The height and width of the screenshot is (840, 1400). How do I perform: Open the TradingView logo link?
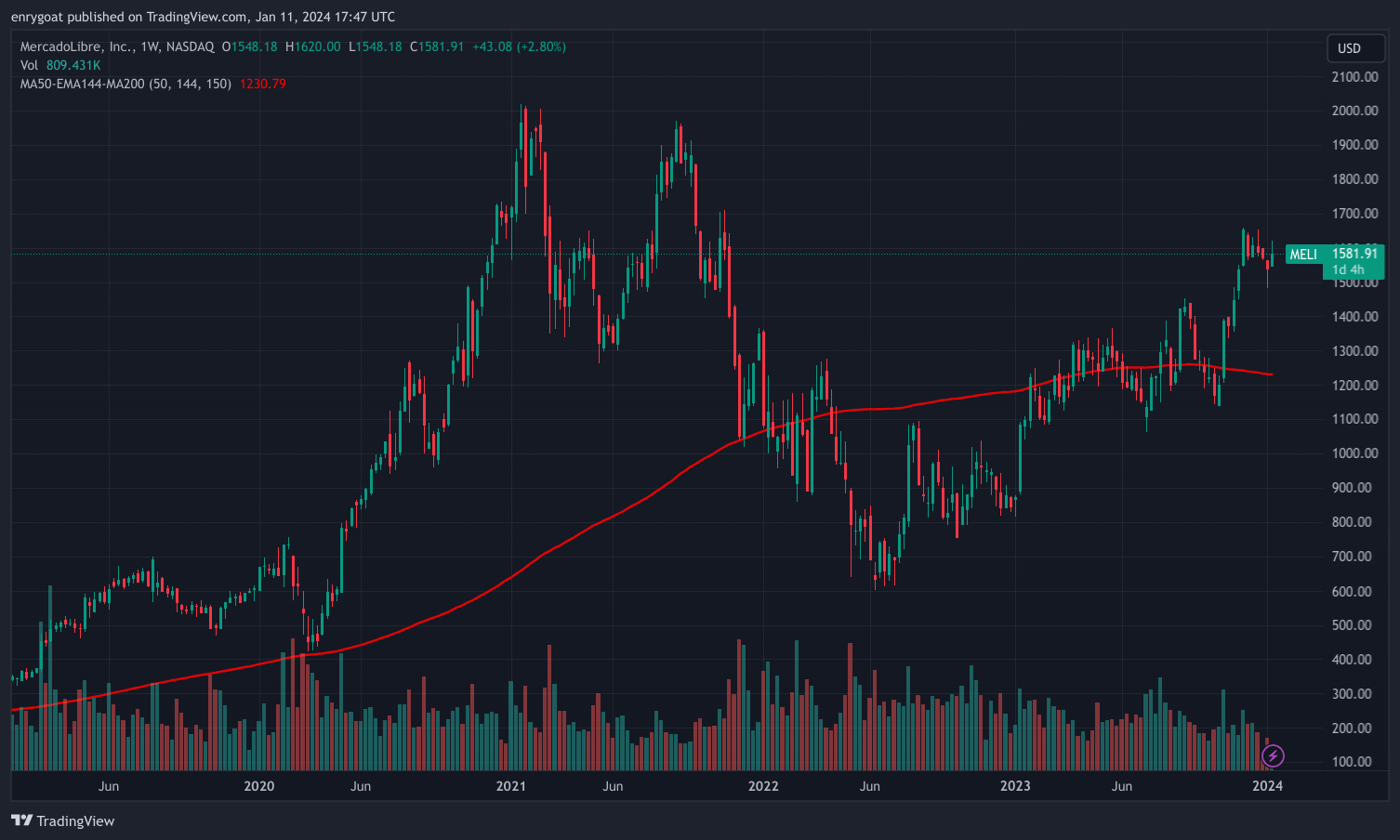tap(63, 820)
